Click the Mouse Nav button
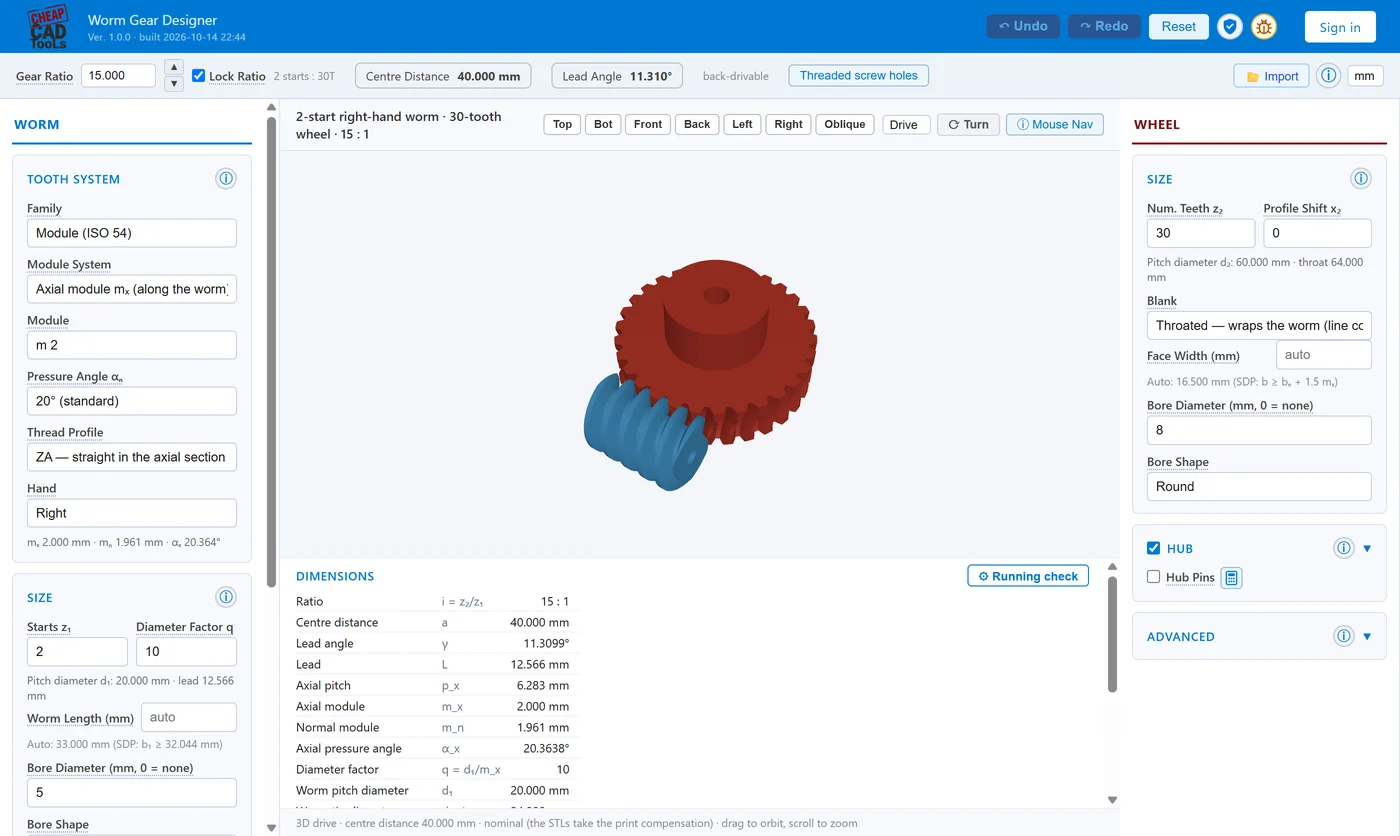This screenshot has width=1400, height=836. (x=1055, y=125)
